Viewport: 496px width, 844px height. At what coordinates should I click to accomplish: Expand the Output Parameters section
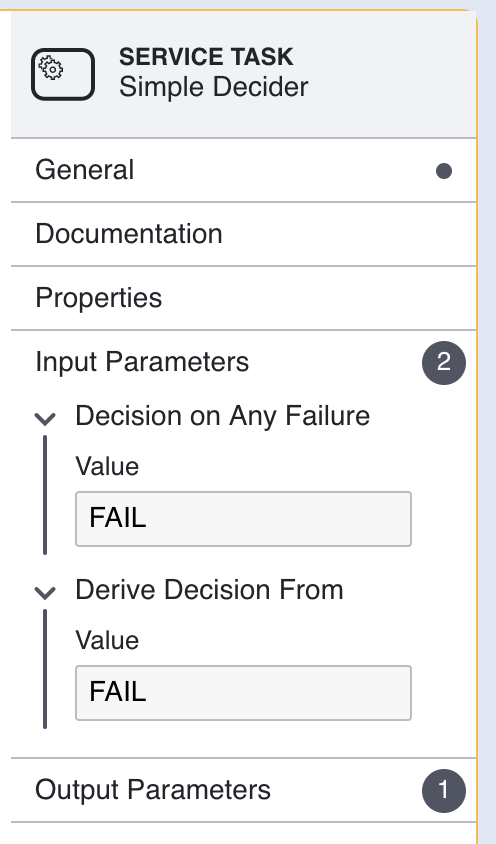(243, 790)
